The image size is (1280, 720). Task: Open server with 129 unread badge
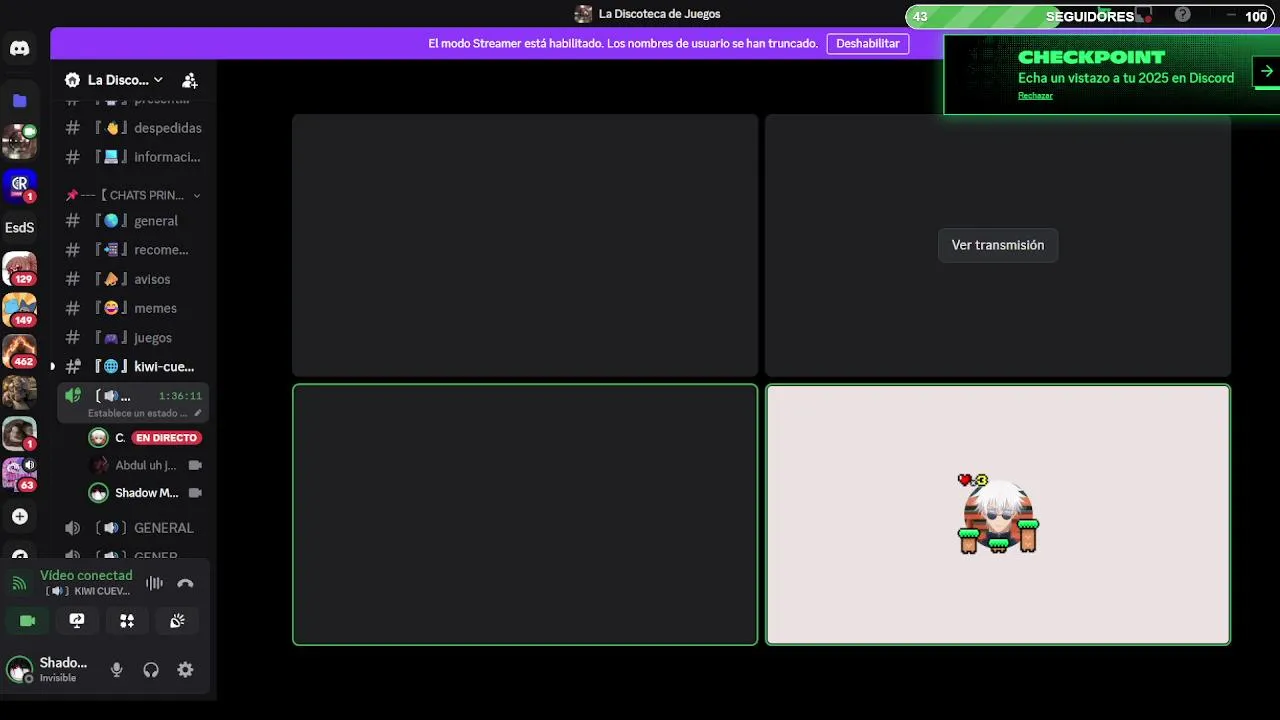(19, 269)
